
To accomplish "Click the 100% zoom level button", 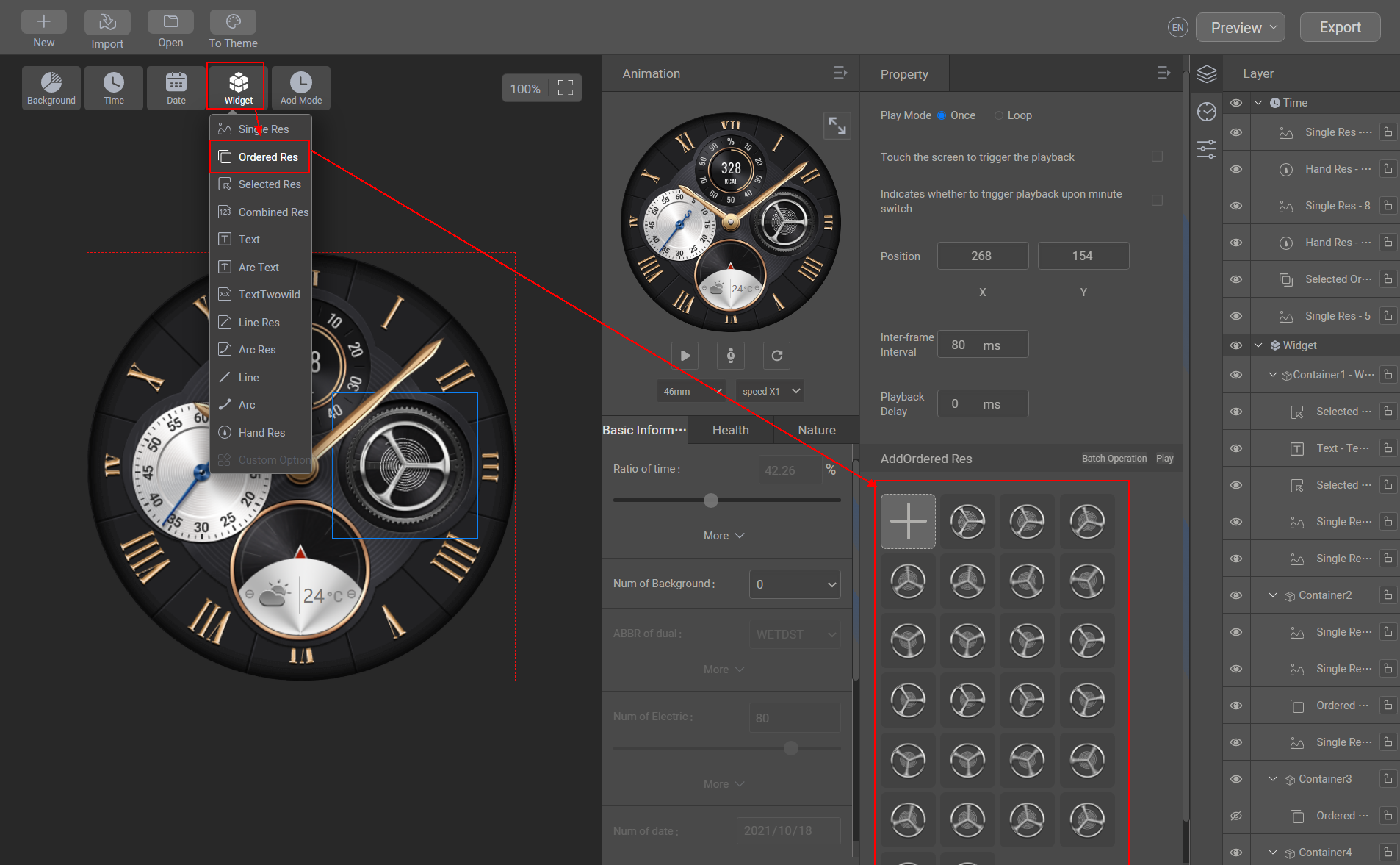I will pos(525,88).
